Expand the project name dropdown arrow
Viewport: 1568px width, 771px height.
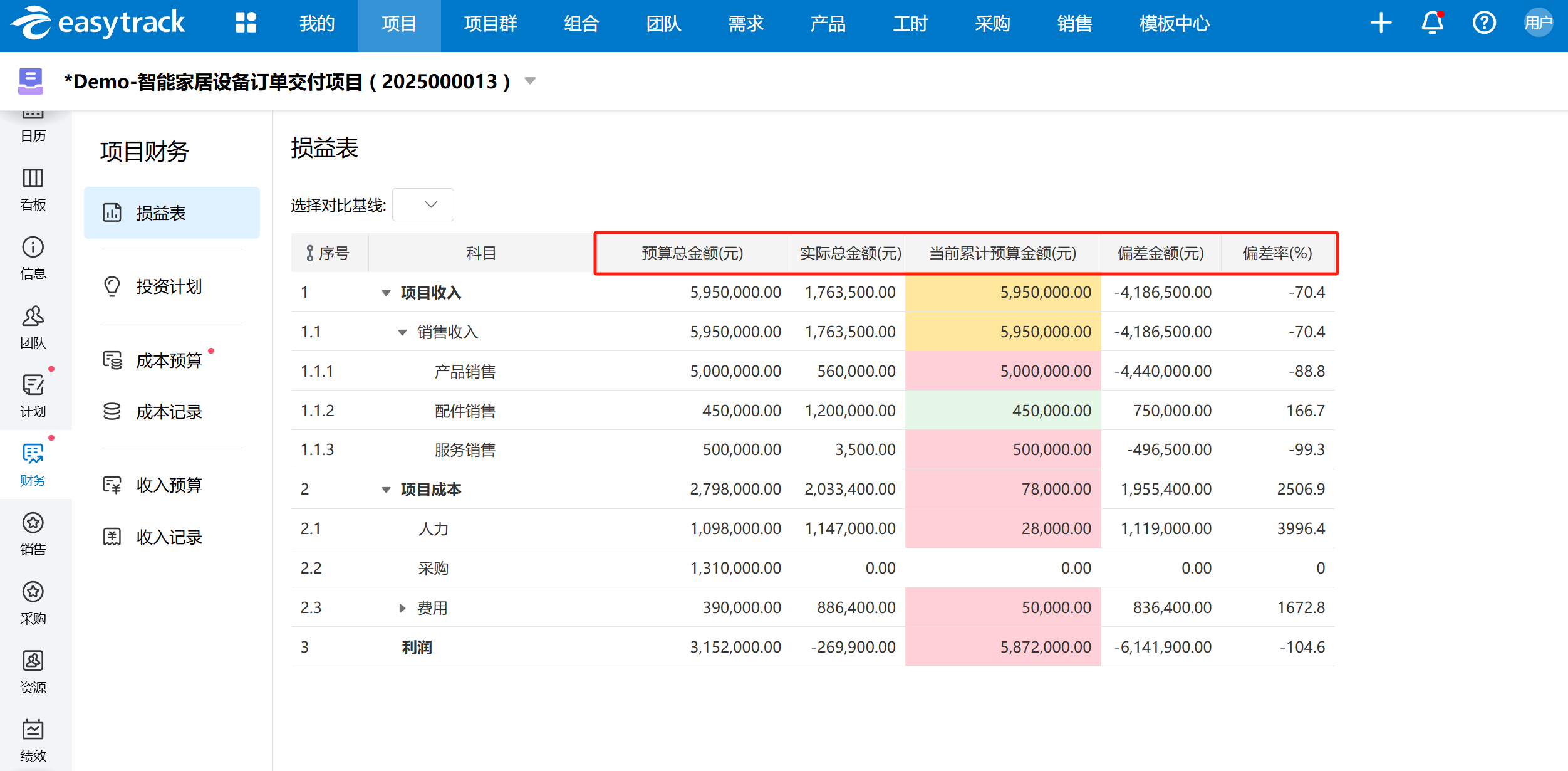click(x=530, y=81)
